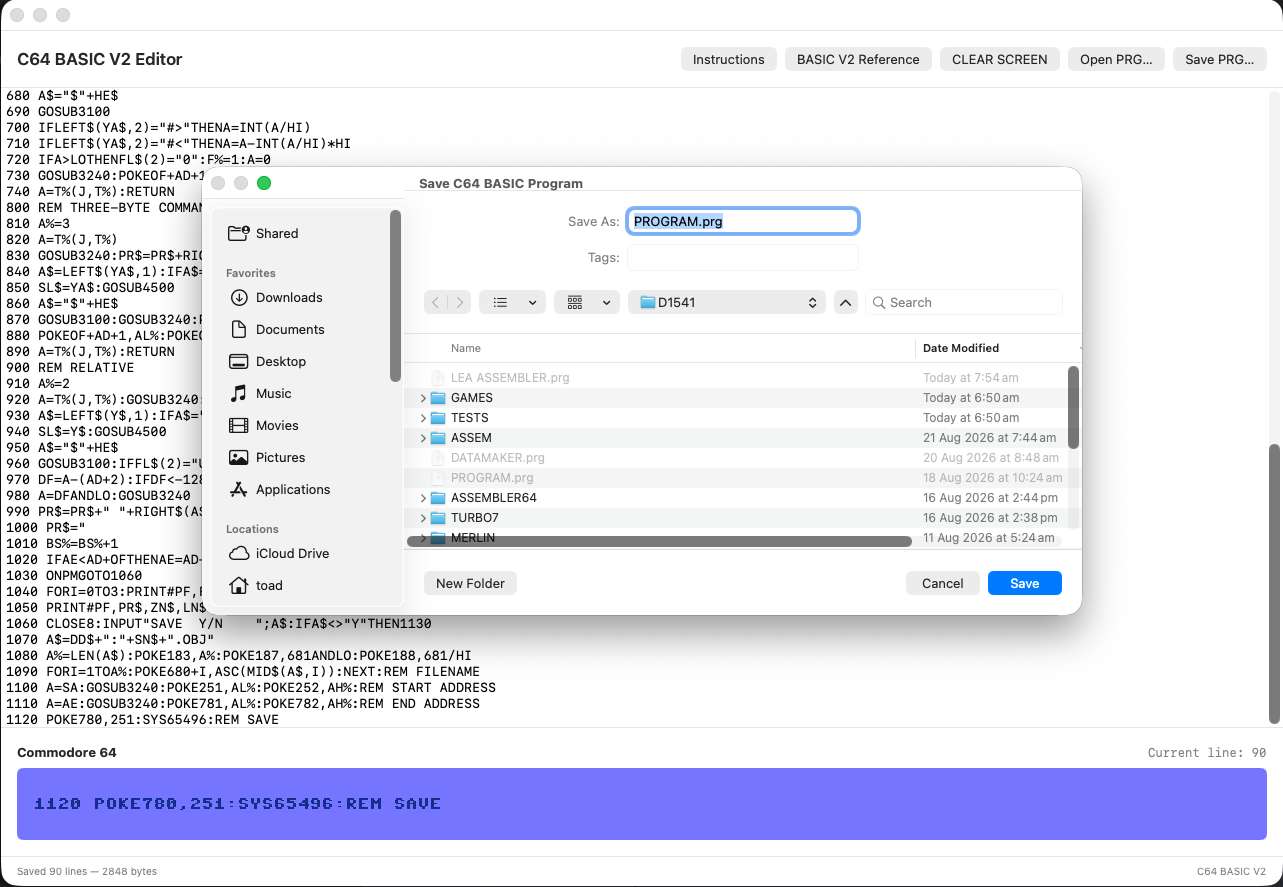Click code line 1100 A=SA in editor
Screen dimensions: 1283x887
pyautogui.click(x=251, y=688)
